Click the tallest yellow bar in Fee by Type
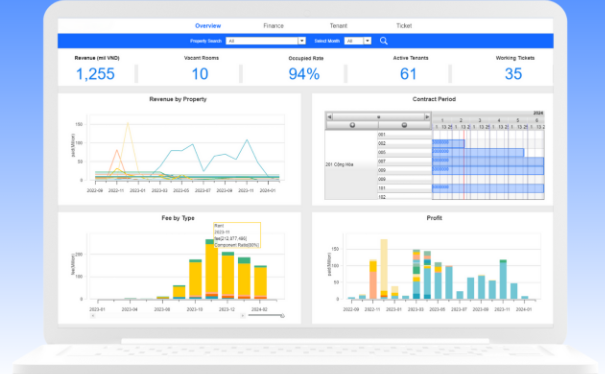Viewport: 606px width, 374px height. click(212, 268)
